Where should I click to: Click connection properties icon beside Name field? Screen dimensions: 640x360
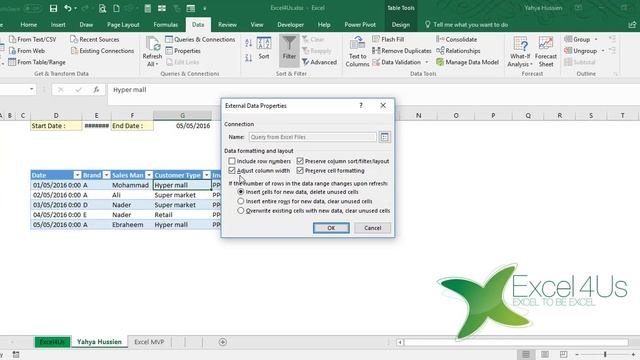[x=384, y=137]
